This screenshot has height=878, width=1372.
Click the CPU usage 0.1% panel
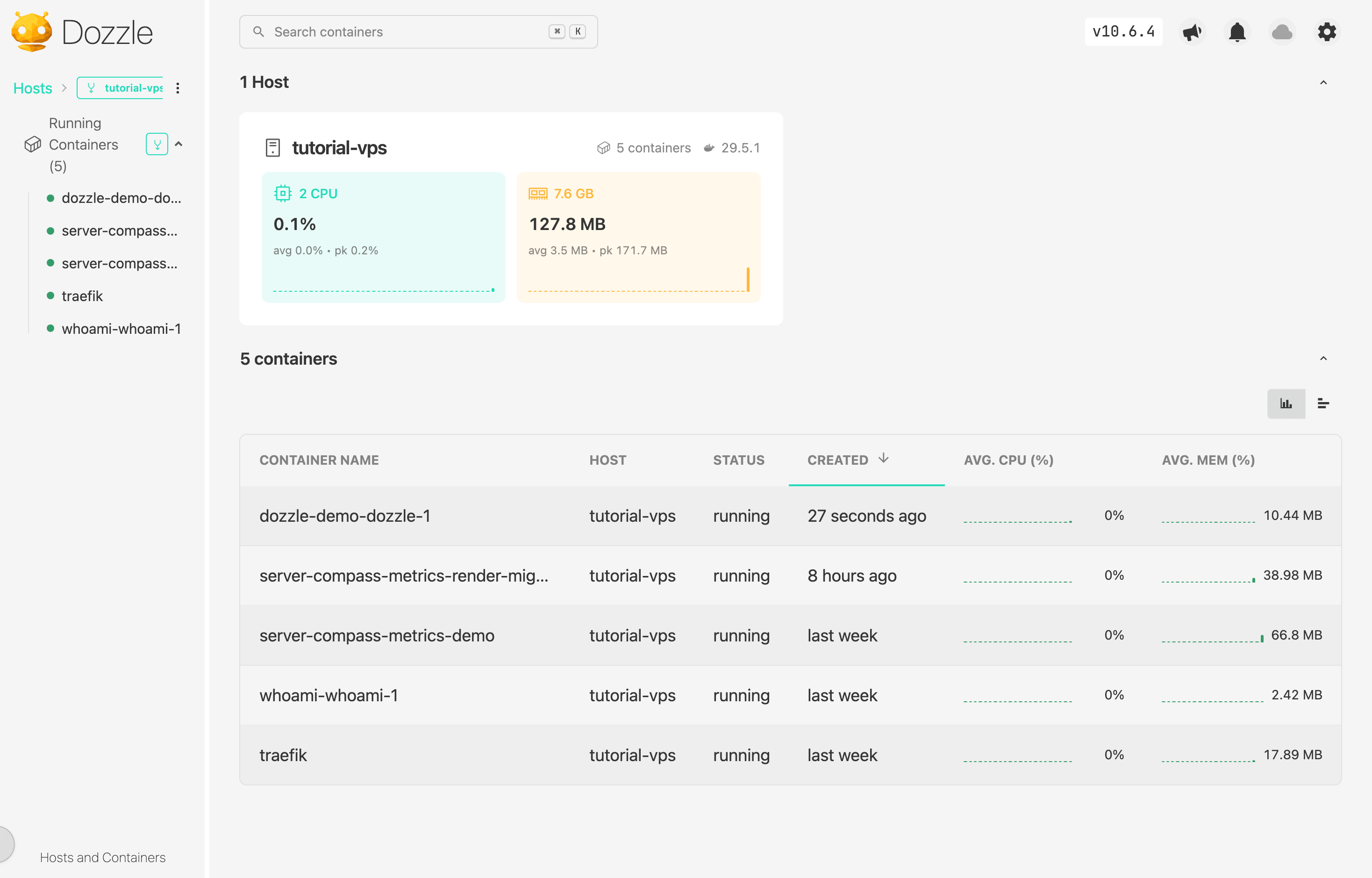point(383,237)
